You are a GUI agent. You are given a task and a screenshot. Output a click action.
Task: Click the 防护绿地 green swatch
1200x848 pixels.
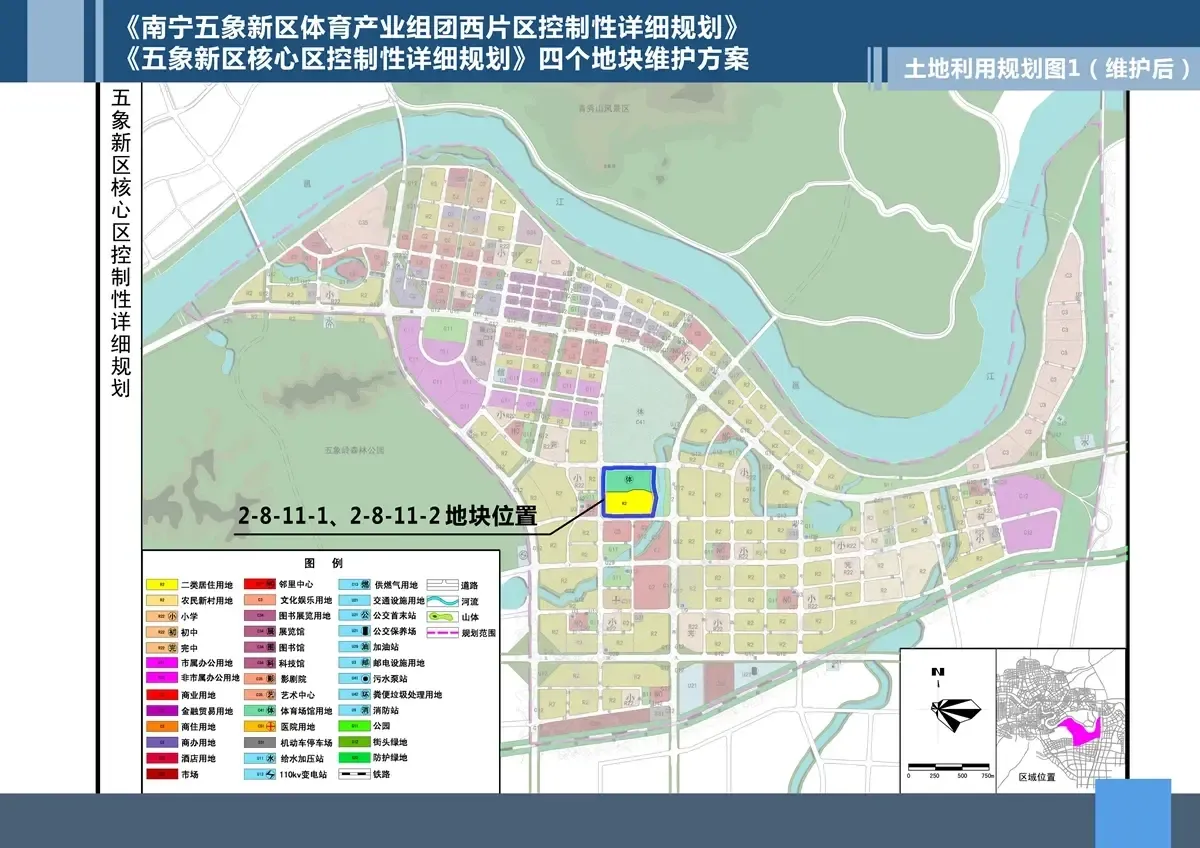(x=355, y=758)
